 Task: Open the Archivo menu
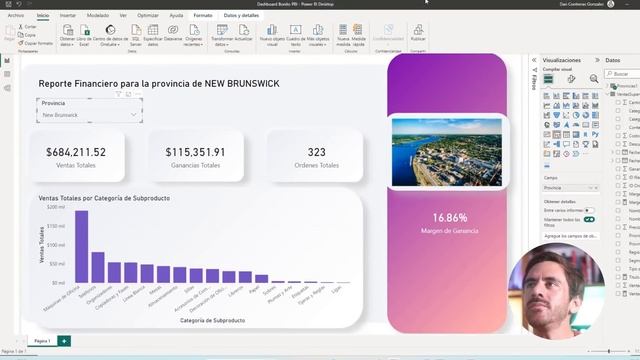[x=16, y=16]
